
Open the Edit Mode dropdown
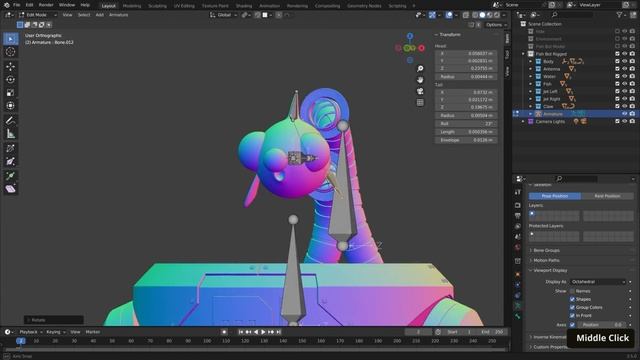tap(38, 15)
